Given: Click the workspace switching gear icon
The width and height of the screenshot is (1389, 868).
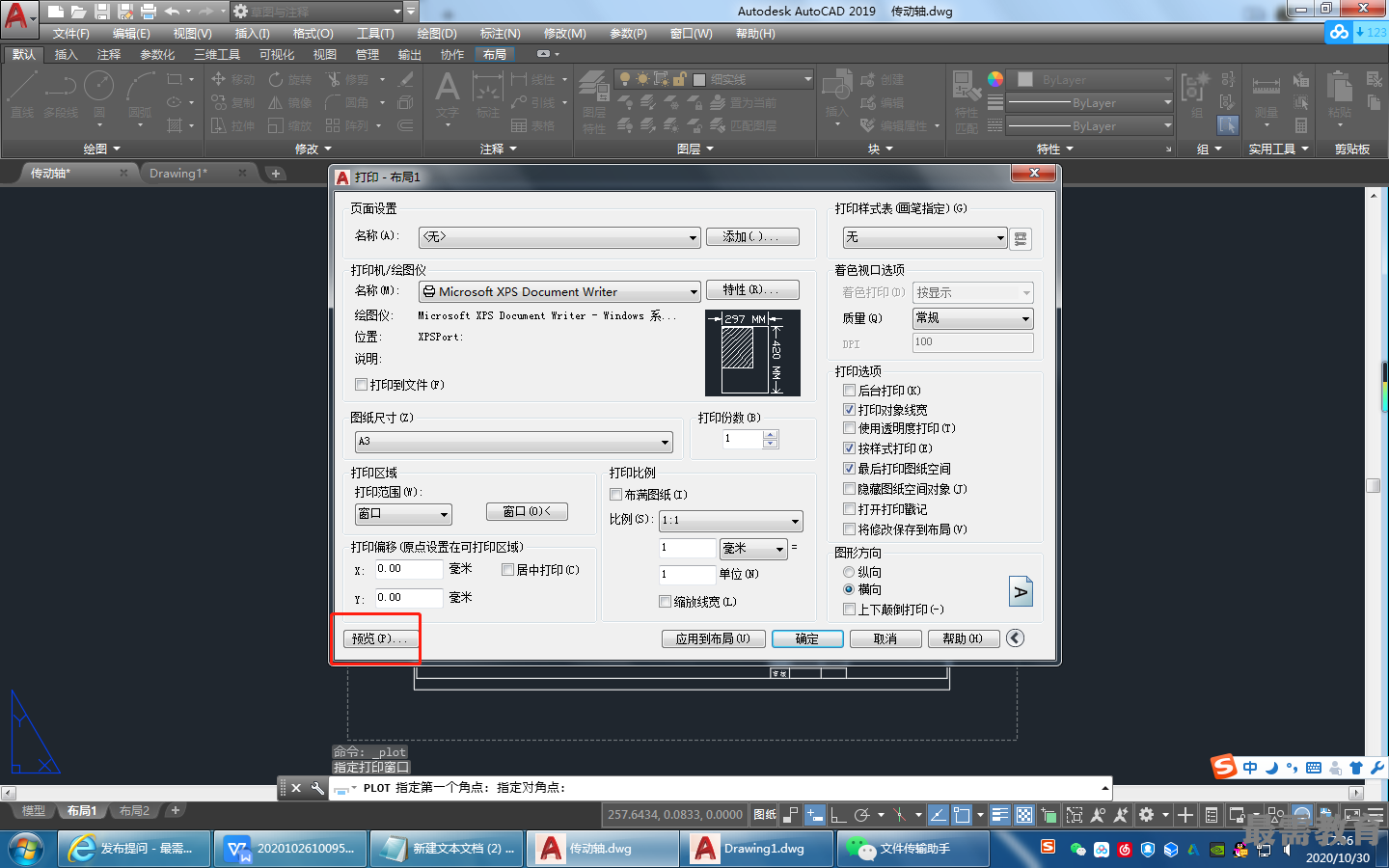Looking at the screenshot, I should click(x=1146, y=815).
